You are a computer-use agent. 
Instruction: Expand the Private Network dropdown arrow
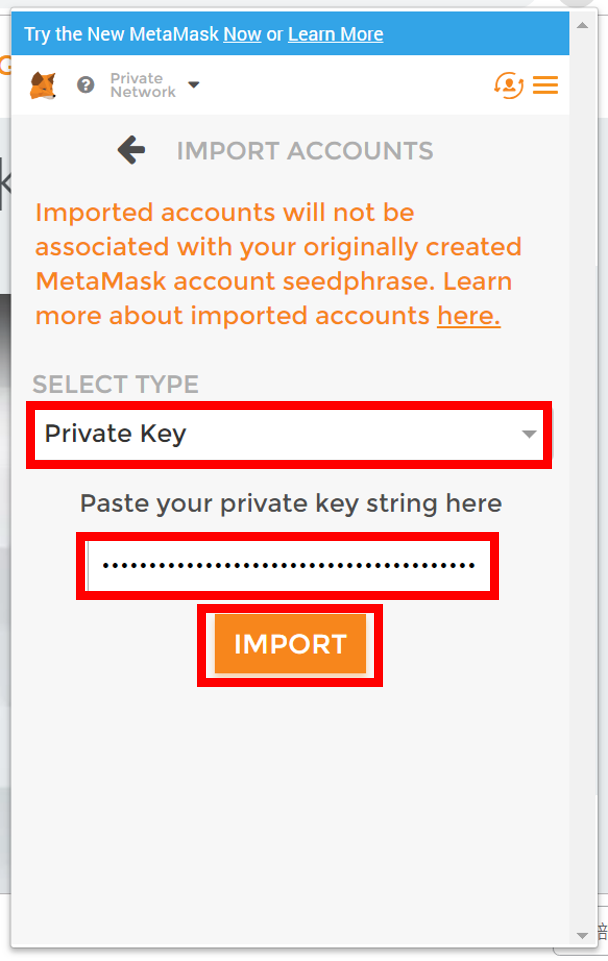[x=194, y=85]
